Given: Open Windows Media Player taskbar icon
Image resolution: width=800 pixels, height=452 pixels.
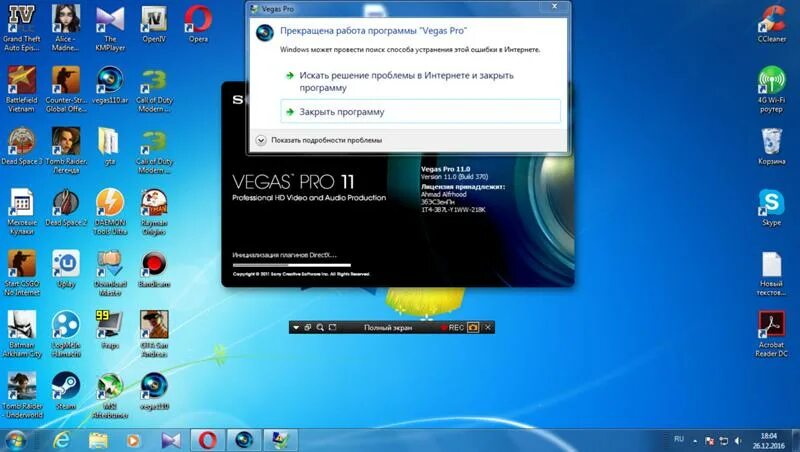Looking at the screenshot, I should click(134, 440).
